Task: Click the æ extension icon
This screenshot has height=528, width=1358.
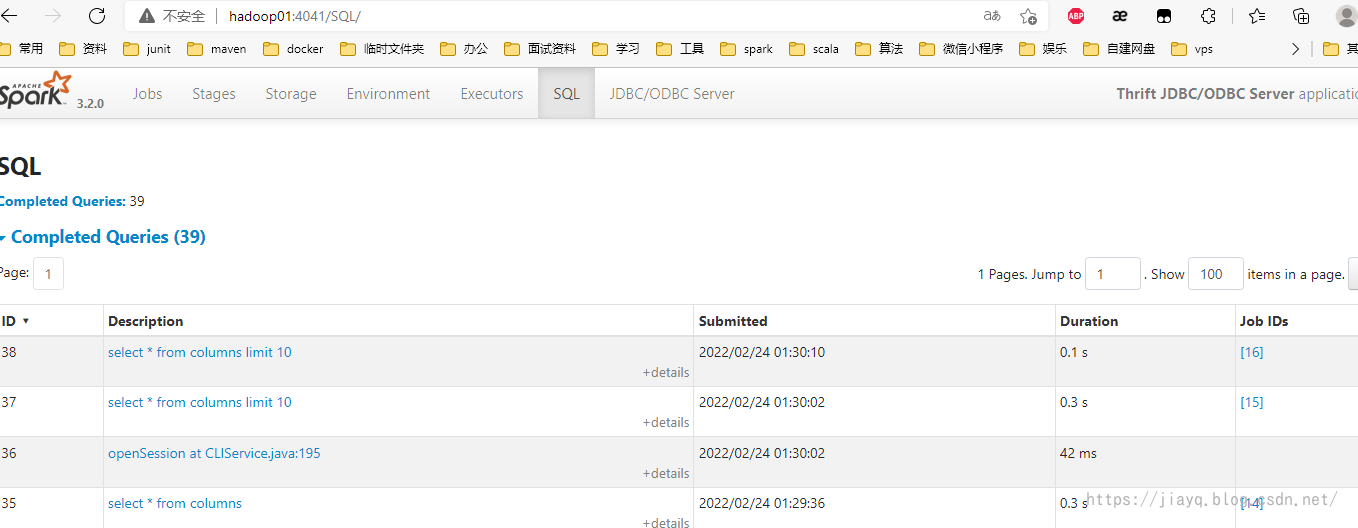Action: (1120, 16)
